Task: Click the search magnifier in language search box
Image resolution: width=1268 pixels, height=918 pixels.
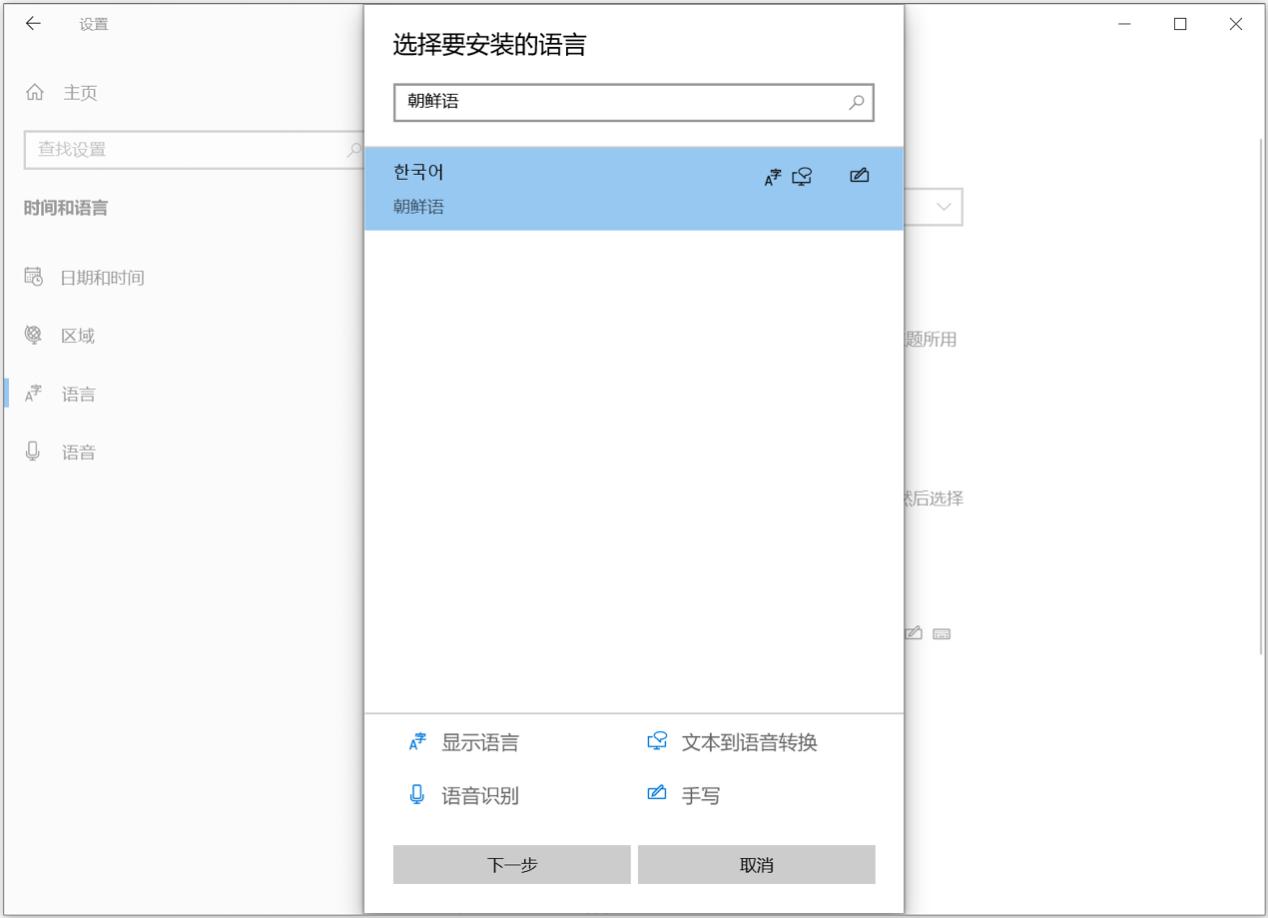Action: [856, 102]
